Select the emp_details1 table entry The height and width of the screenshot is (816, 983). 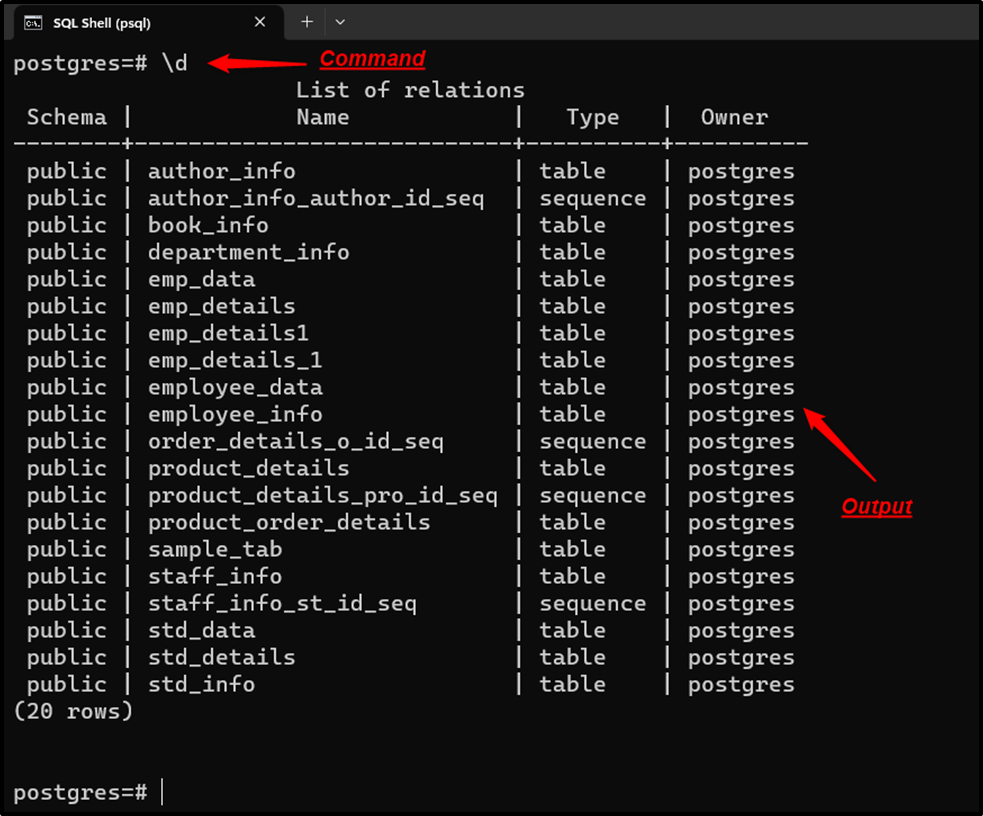tap(221, 333)
